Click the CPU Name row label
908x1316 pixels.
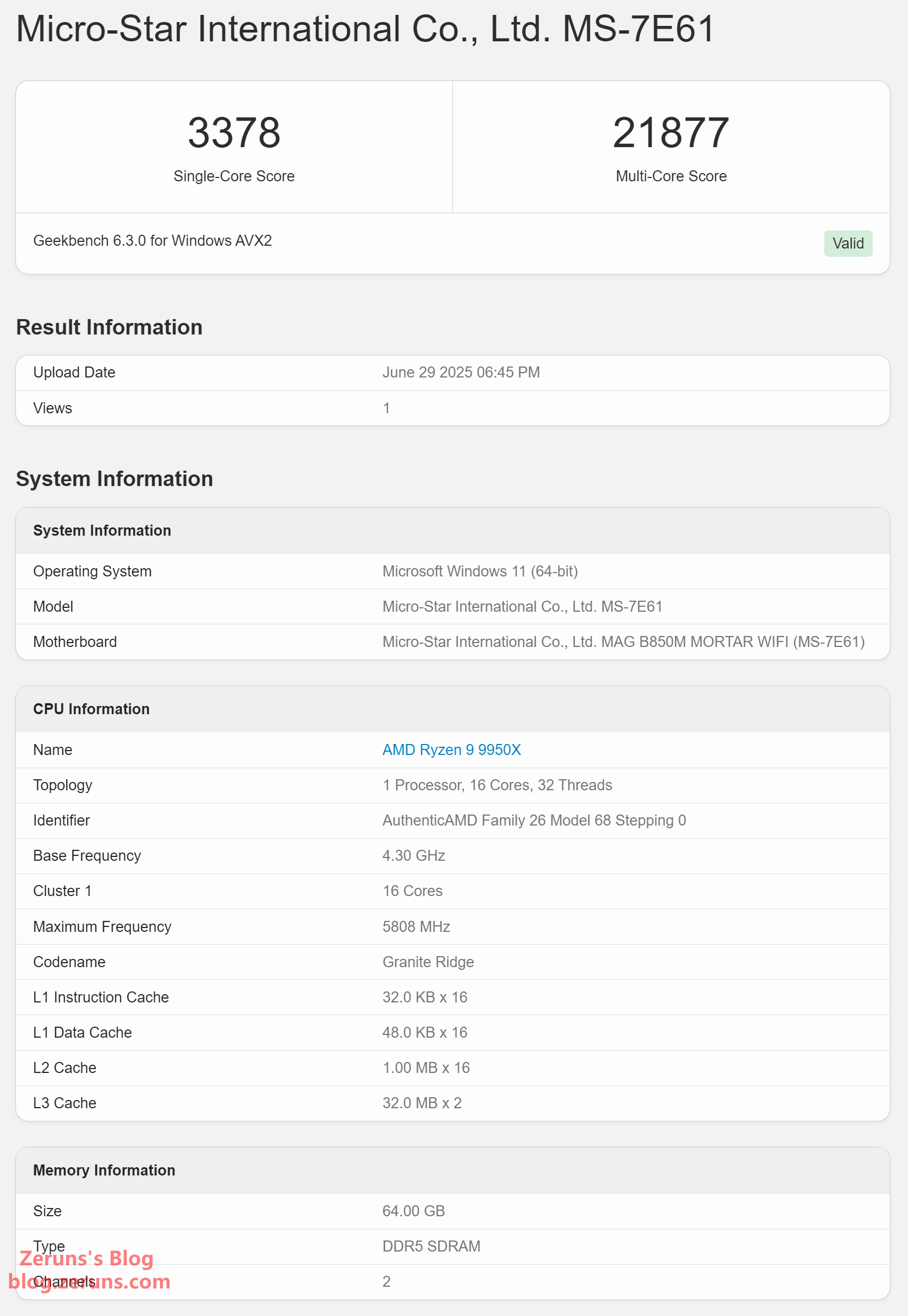[x=52, y=749]
